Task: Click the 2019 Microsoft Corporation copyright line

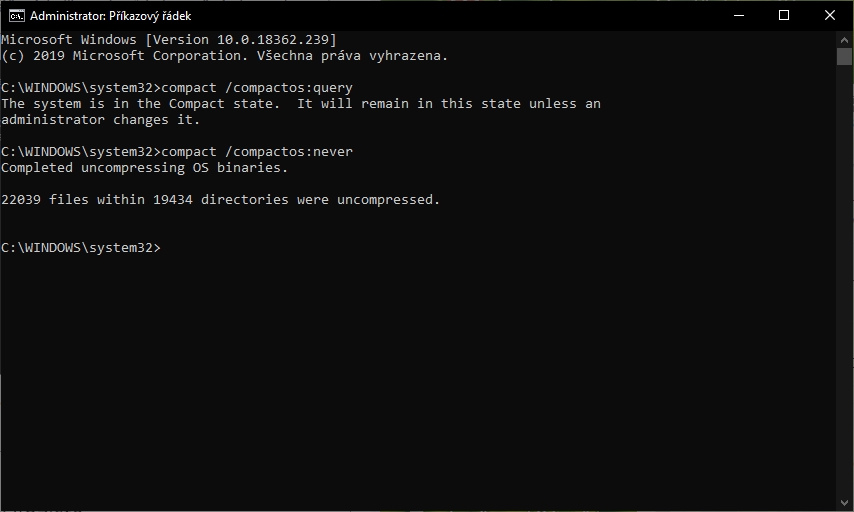Action: [x=224, y=56]
